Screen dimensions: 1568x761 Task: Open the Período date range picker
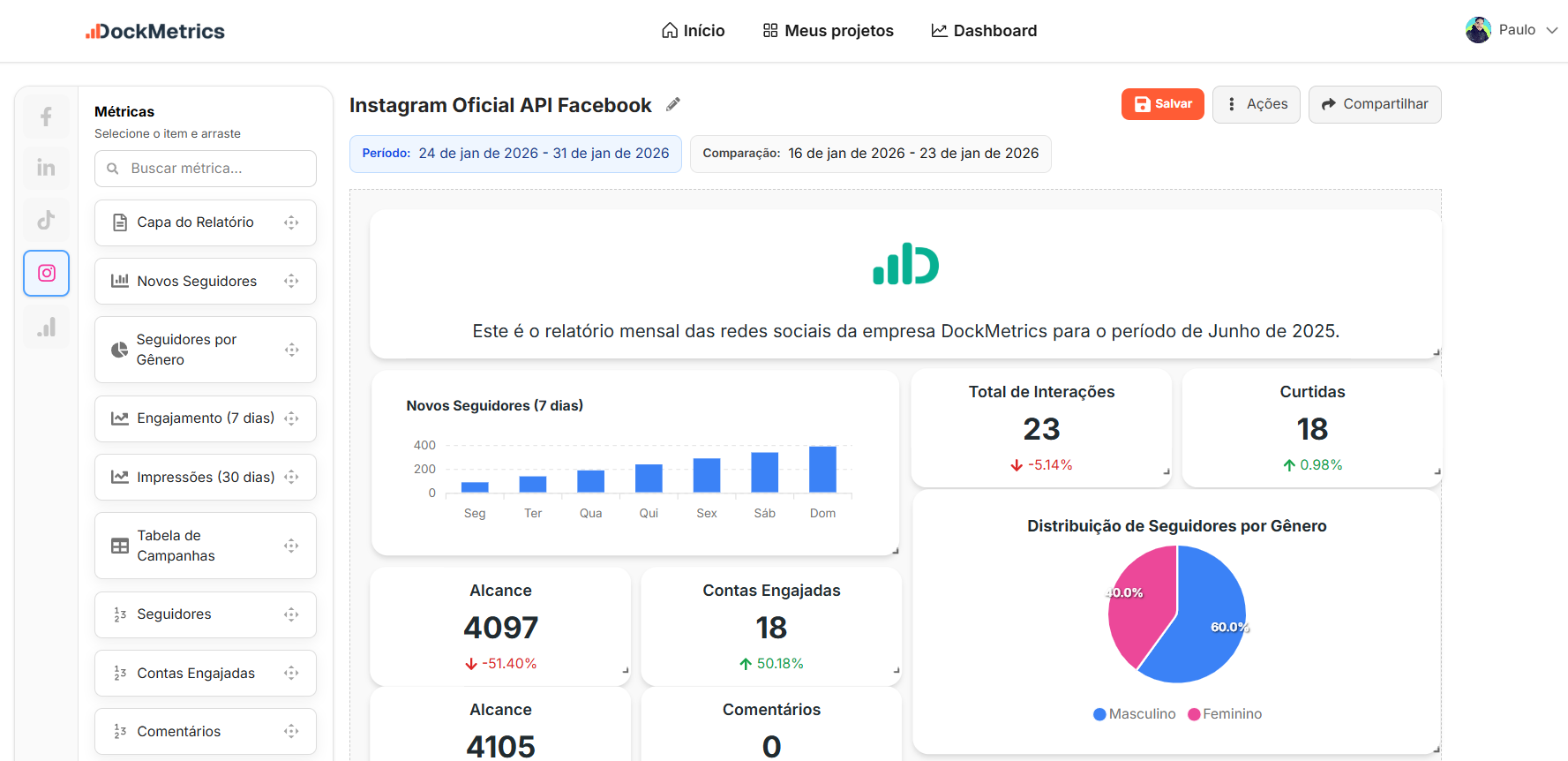click(515, 154)
